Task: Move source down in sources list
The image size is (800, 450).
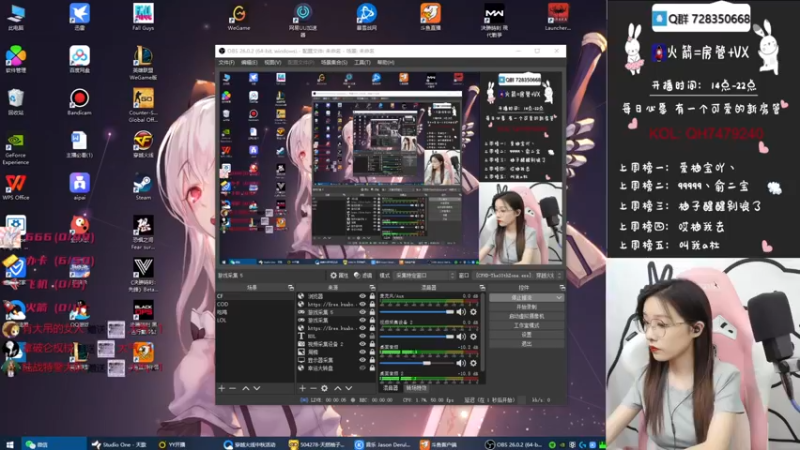Action: [348, 388]
